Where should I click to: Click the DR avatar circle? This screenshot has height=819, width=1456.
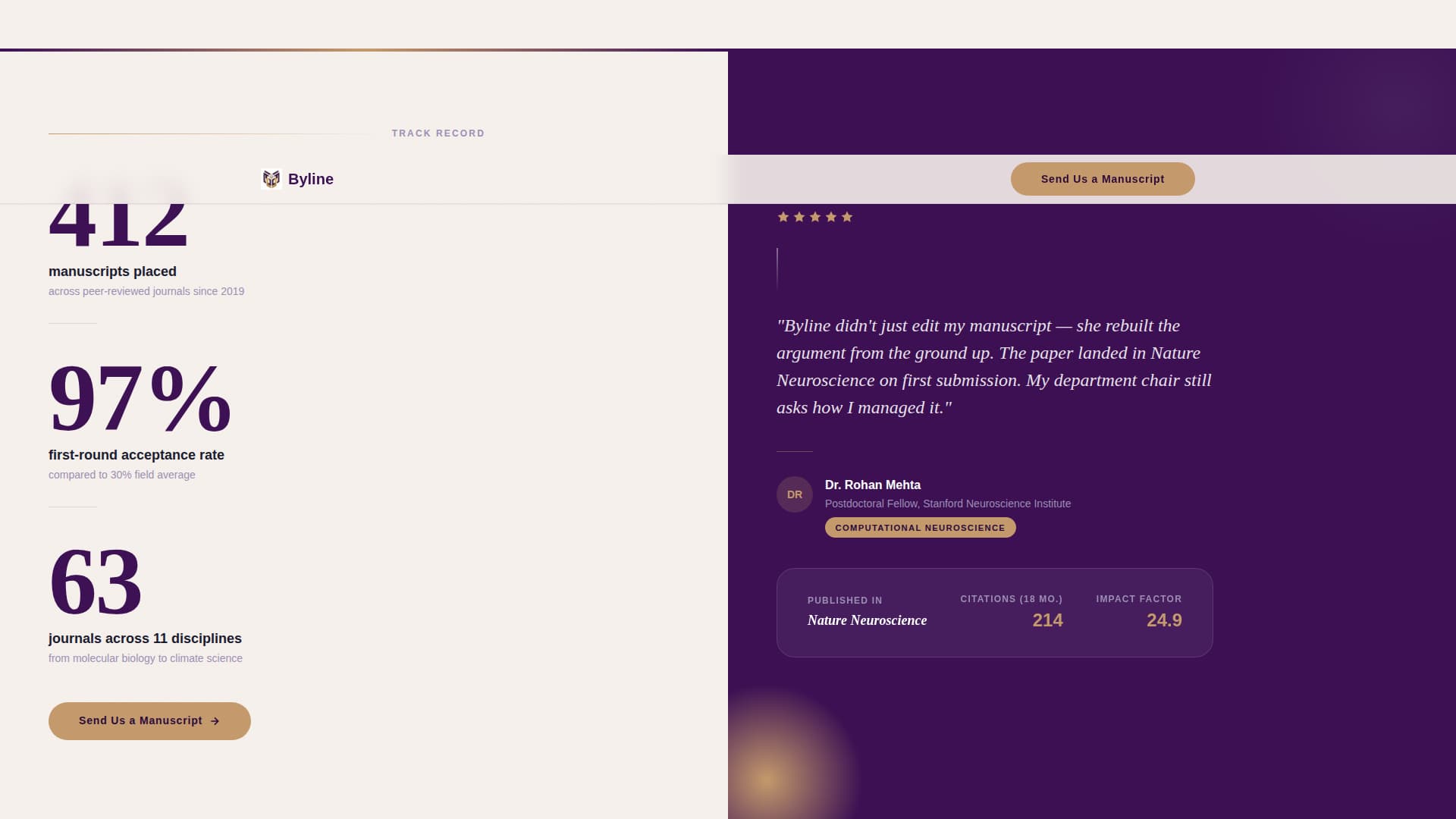795,494
